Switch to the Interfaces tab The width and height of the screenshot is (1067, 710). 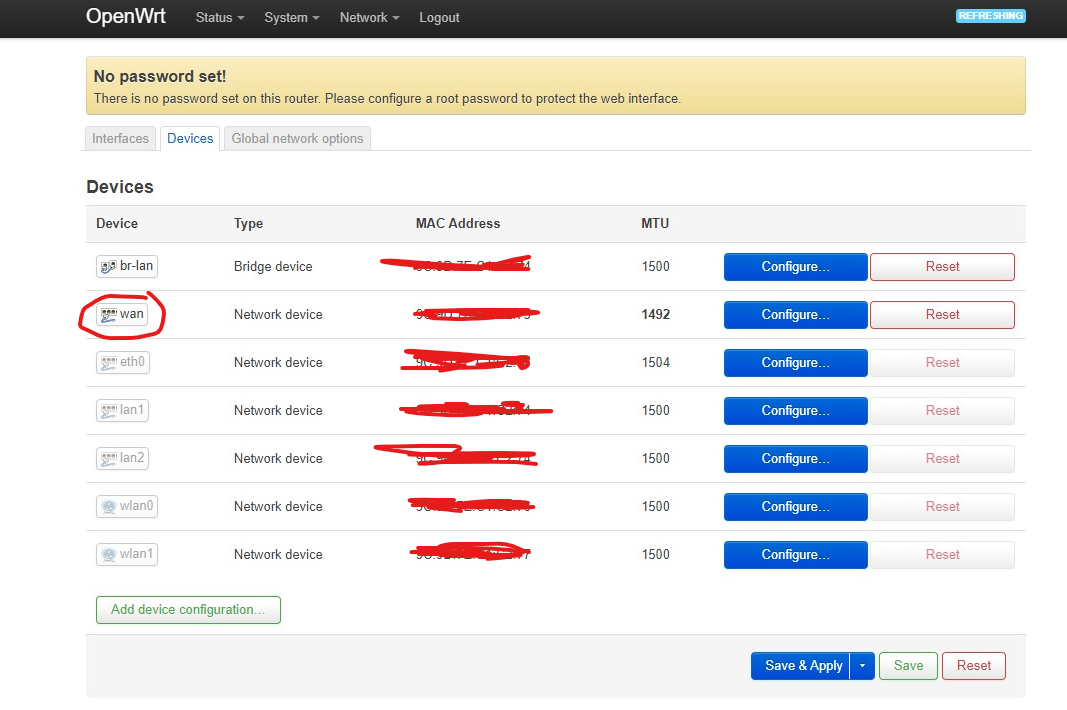click(120, 138)
